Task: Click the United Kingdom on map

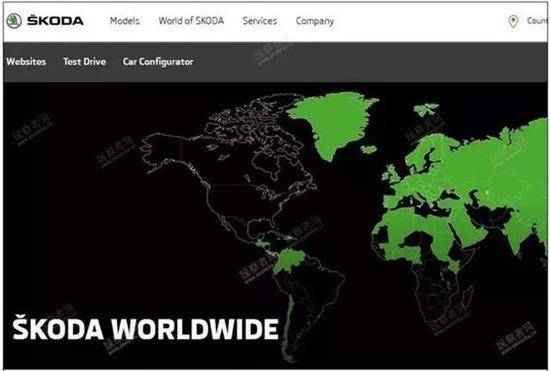Action: [391, 174]
